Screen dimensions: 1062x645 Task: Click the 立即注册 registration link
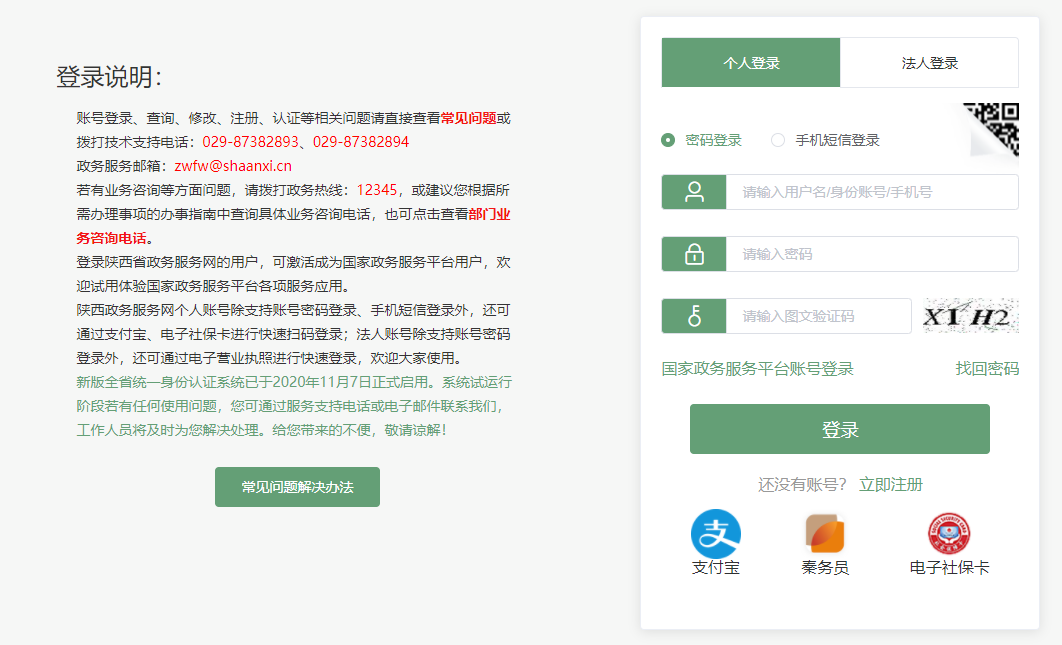pyautogui.click(x=890, y=485)
